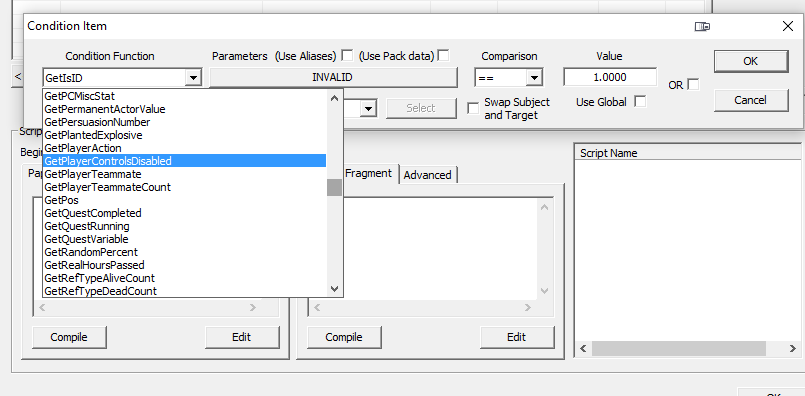Click into the Value field showing 1.0000
The width and height of the screenshot is (805, 396).
[610, 78]
